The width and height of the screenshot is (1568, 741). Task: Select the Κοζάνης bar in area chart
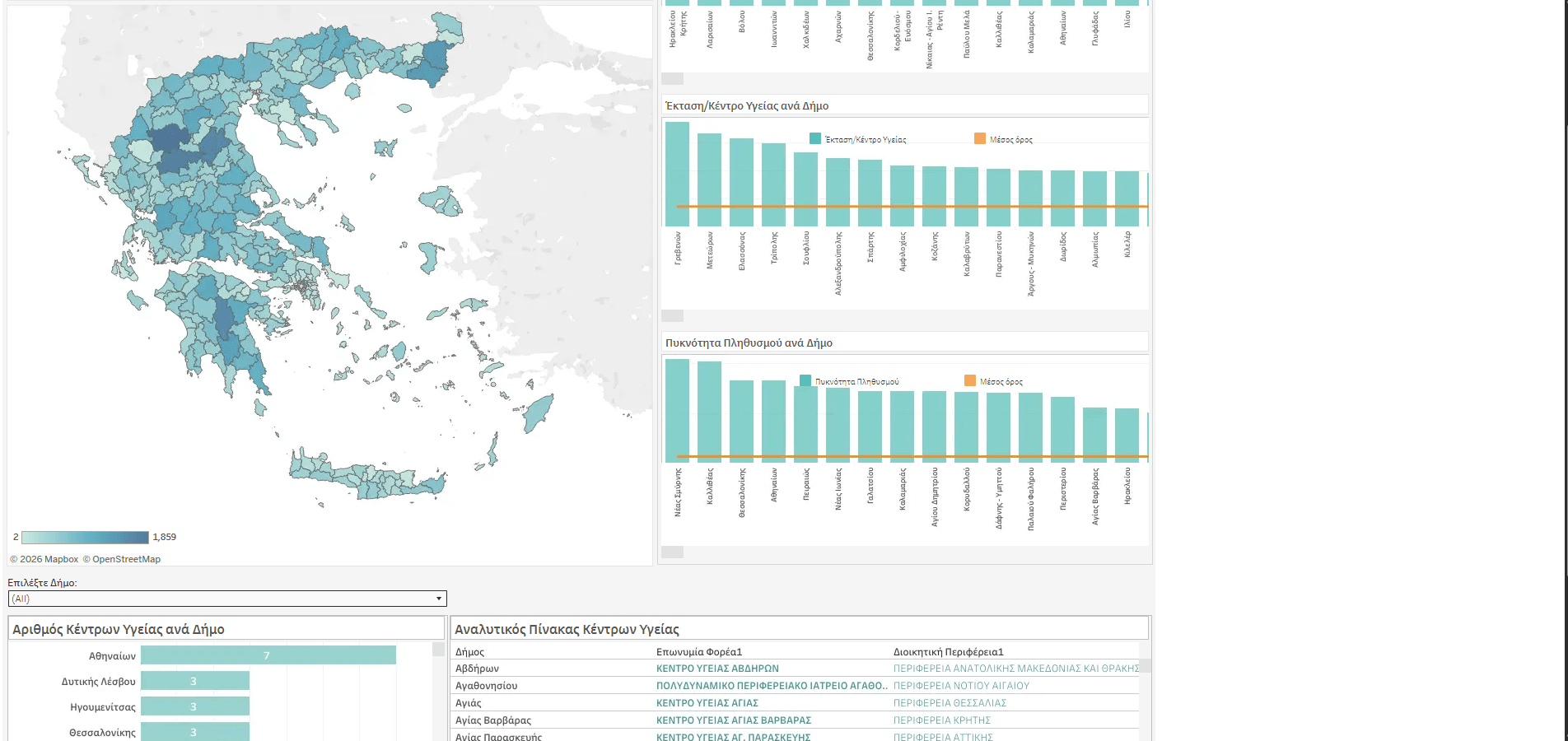(934, 197)
